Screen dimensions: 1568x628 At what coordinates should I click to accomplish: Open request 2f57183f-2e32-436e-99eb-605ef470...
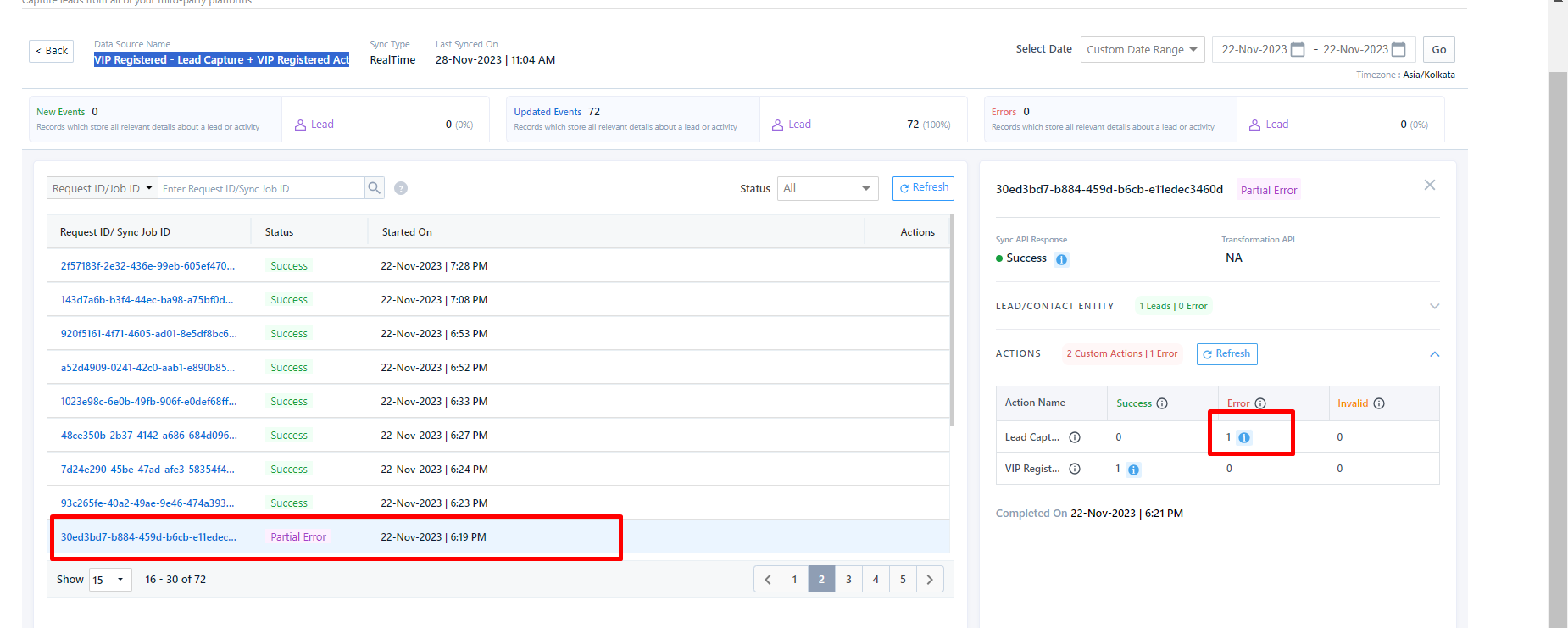click(x=147, y=266)
